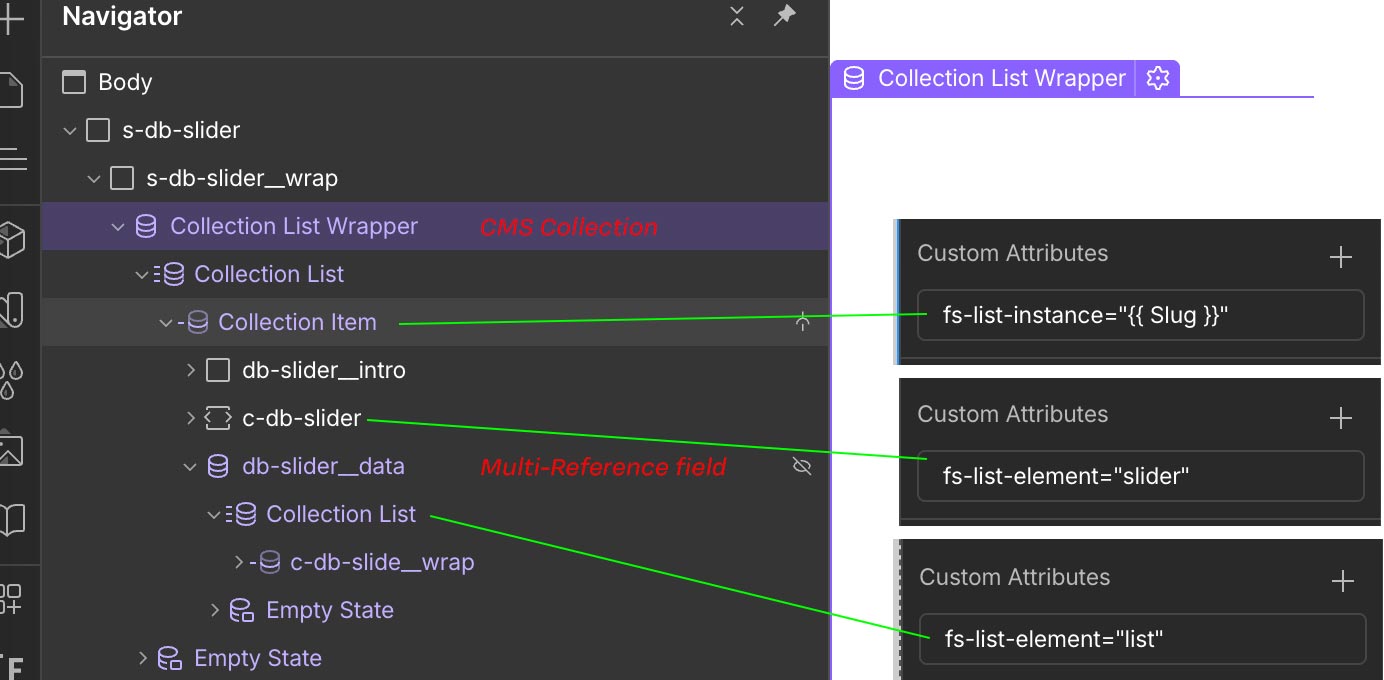Open the Assets image panel icon
The width and height of the screenshot is (1384, 680).
10,447
